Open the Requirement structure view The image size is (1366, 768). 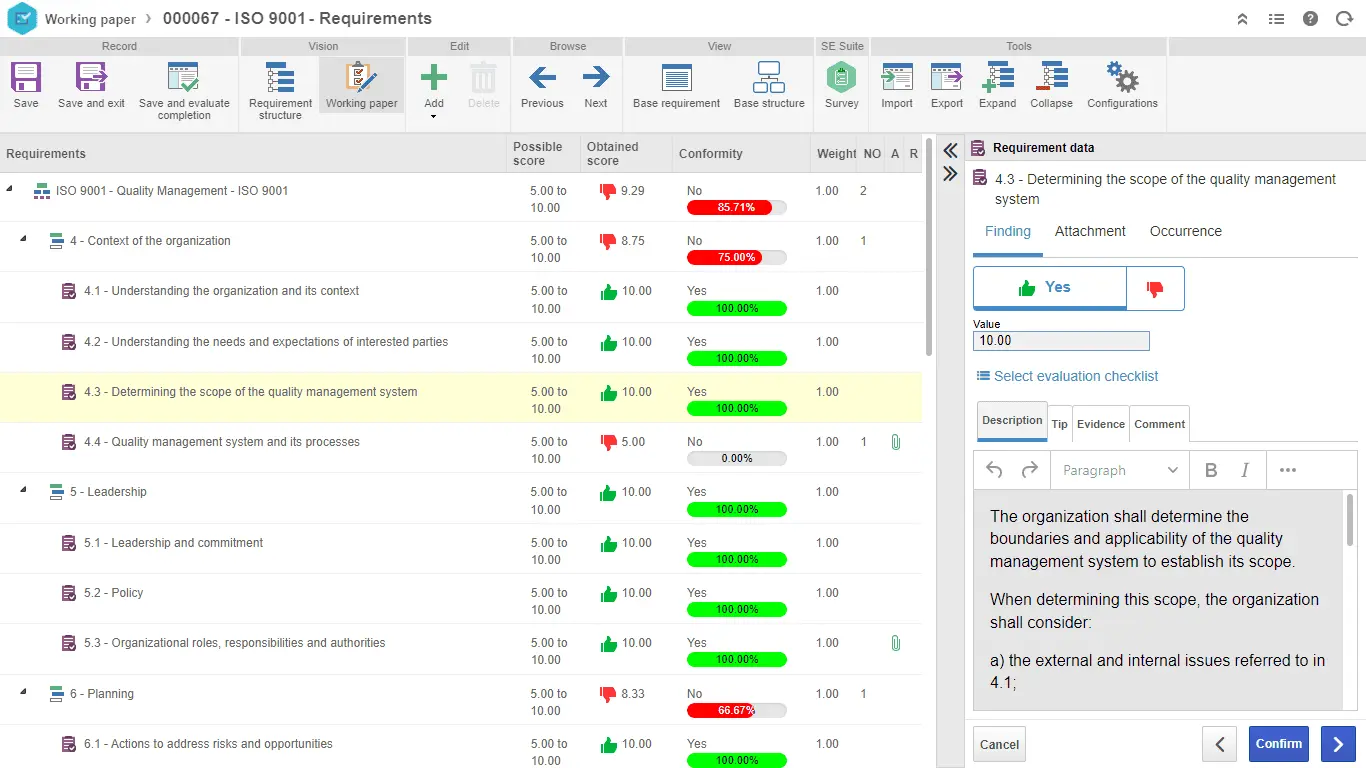pyautogui.click(x=279, y=90)
